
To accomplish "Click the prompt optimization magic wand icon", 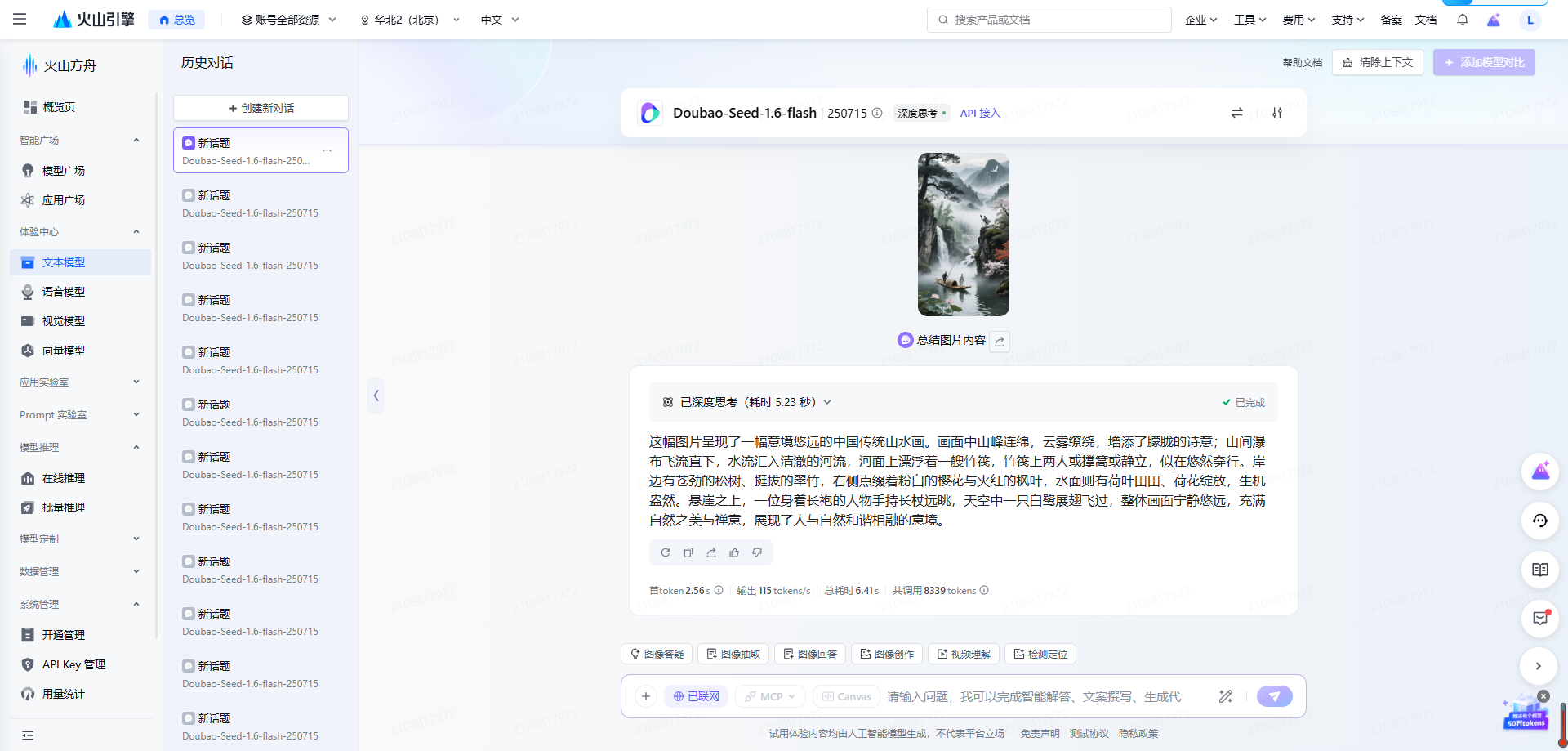I will click(1226, 696).
